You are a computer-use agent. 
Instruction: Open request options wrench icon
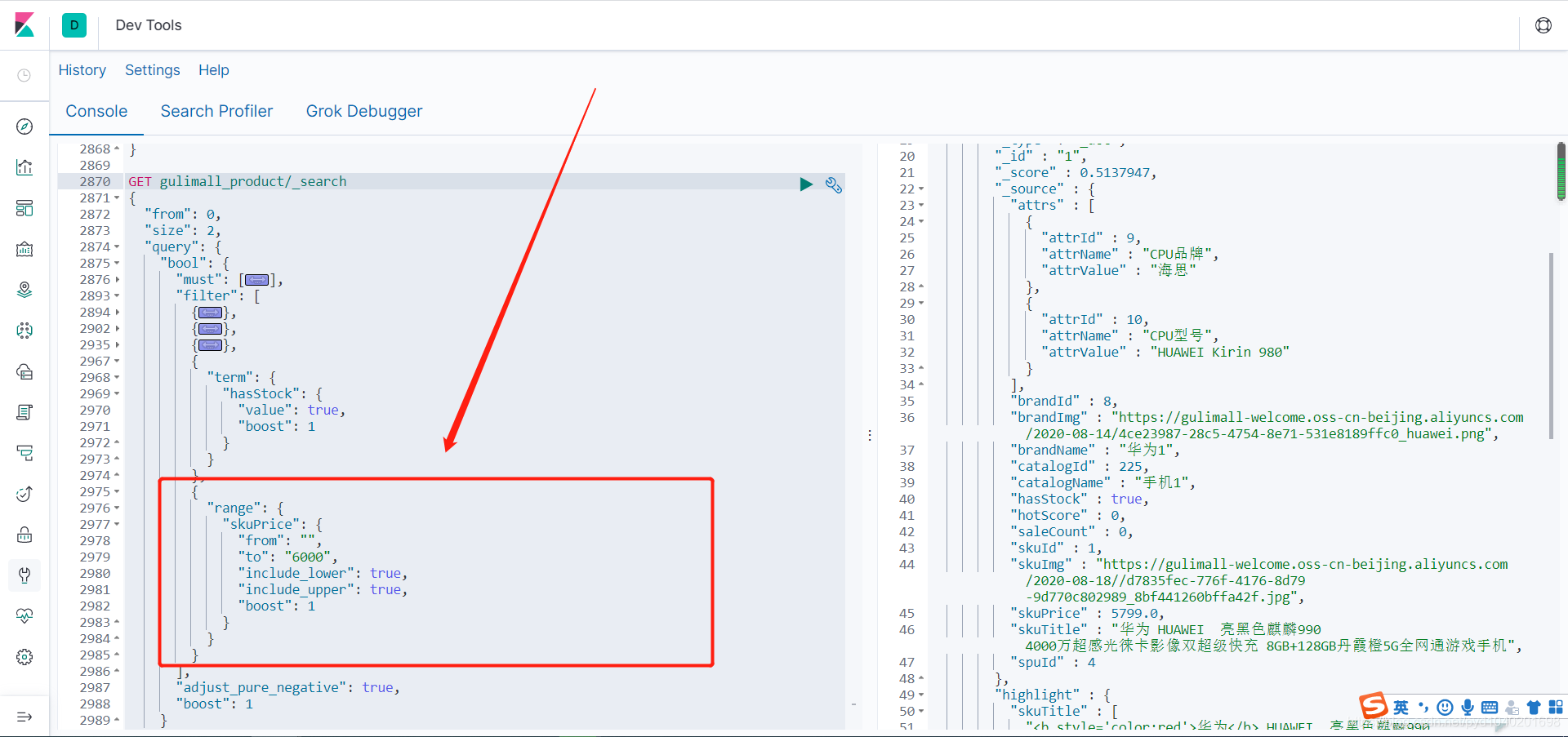[x=833, y=185]
